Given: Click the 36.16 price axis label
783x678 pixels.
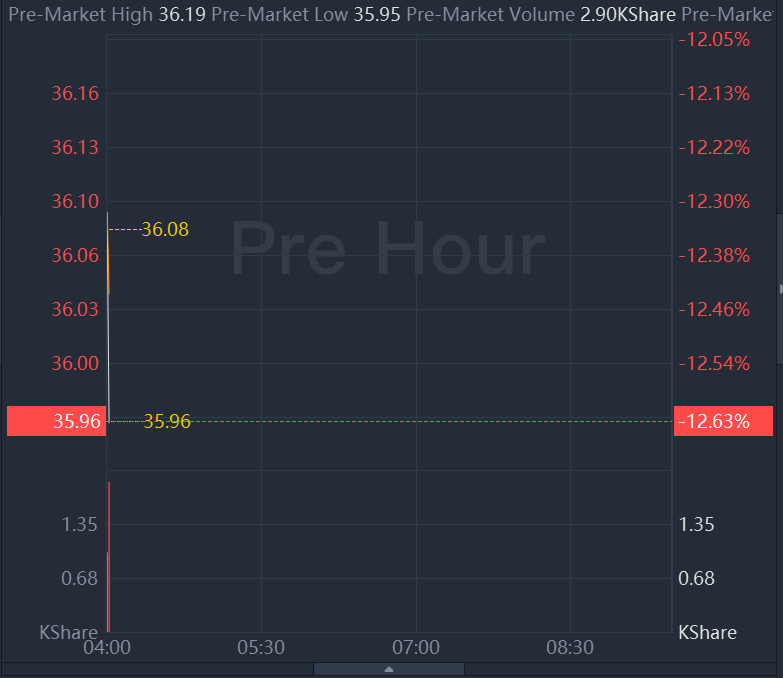Looking at the screenshot, I should [75, 94].
